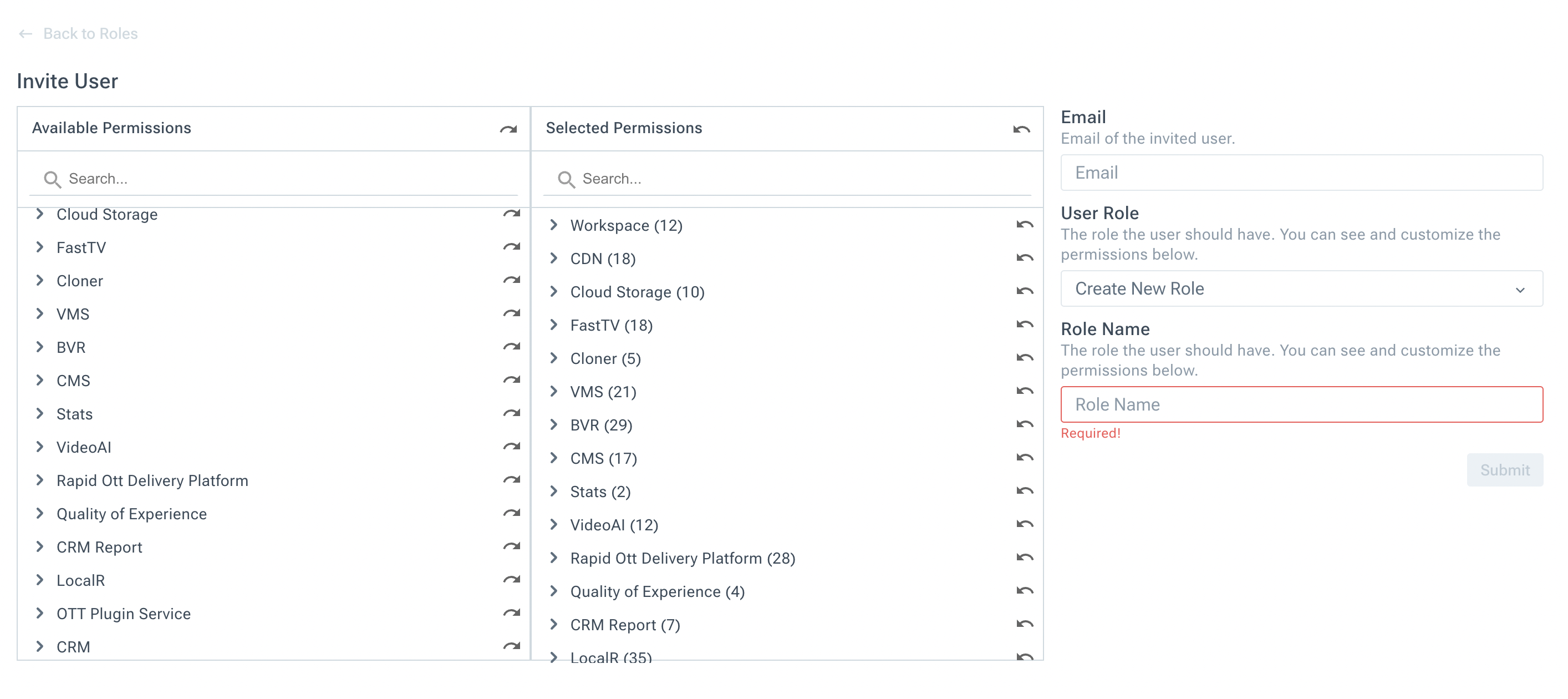Remove CRM Report (7) via undo arrow
Viewport: 1568px width, 699px height.
coord(1025,625)
